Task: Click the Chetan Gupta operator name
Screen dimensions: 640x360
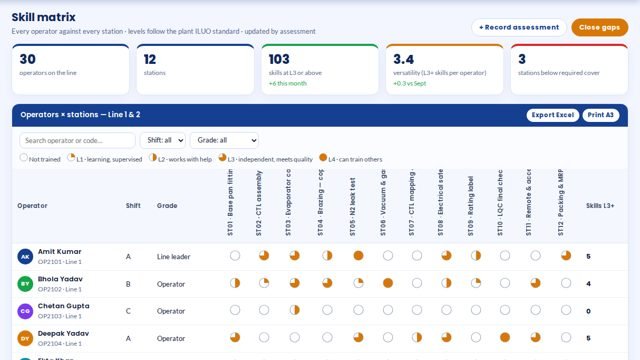Action: coord(64,306)
